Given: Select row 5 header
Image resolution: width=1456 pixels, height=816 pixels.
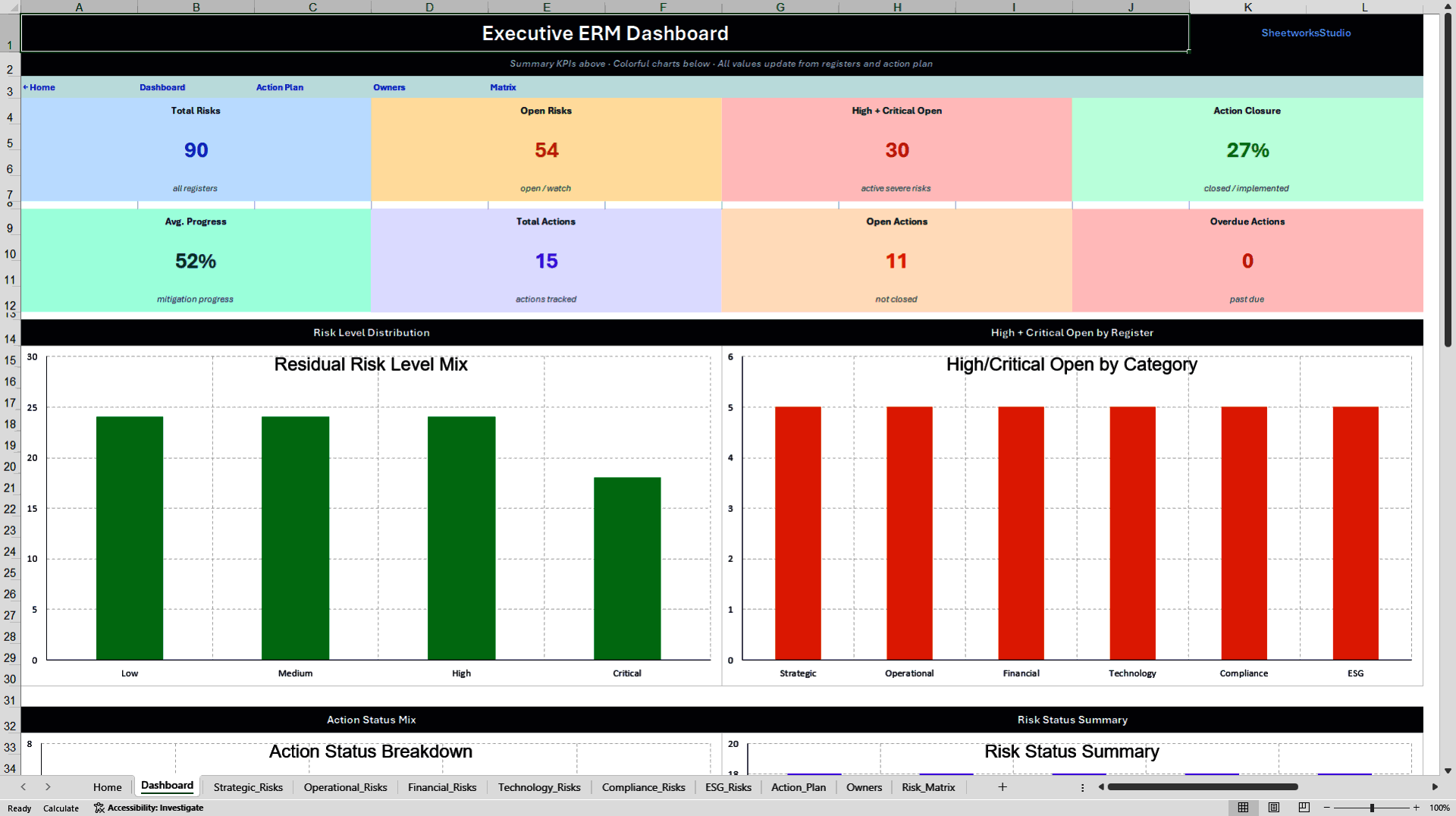Looking at the screenshot, I should click(x=10, y=143).
